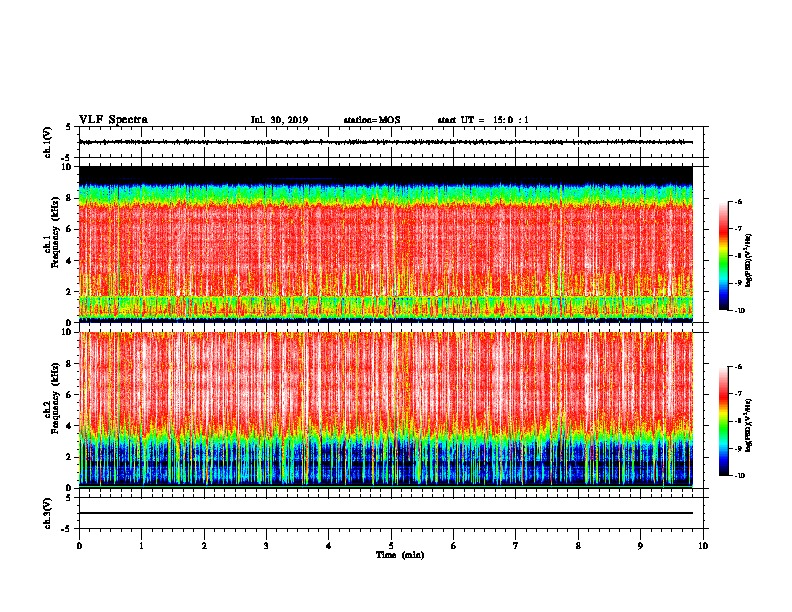This screenshot has width=792, height=612.
Task: Click the ch.3 flat voltage trace line
Action: point(386,513)
